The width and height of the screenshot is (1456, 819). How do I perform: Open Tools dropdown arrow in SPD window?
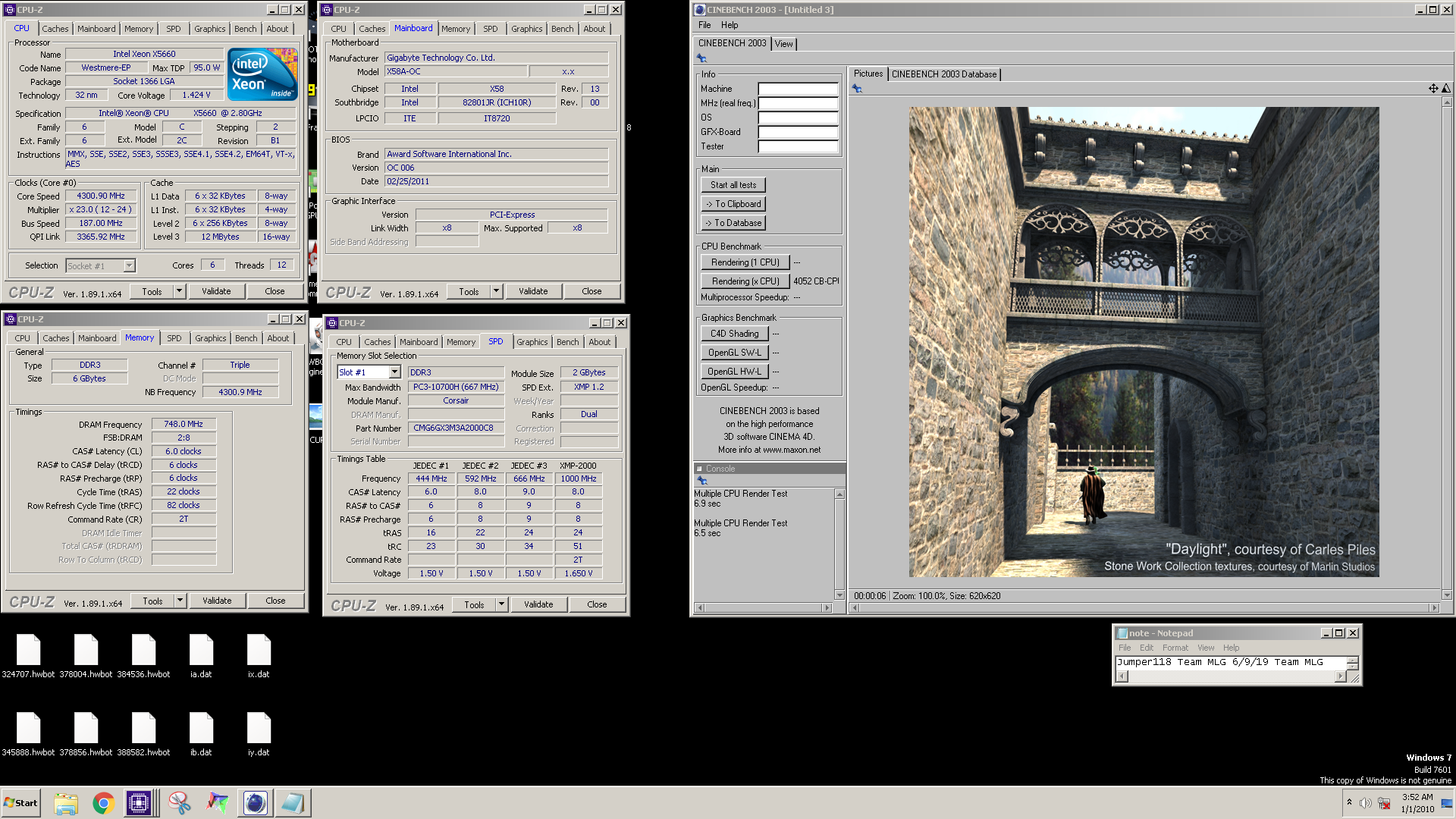coord(501,604)
